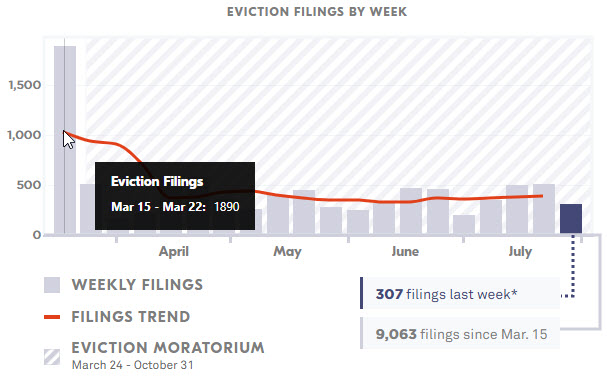Select the tall Mar 15 - Mar 22 bar
This screenshot has height=376, width=607.
click(65, 140)
